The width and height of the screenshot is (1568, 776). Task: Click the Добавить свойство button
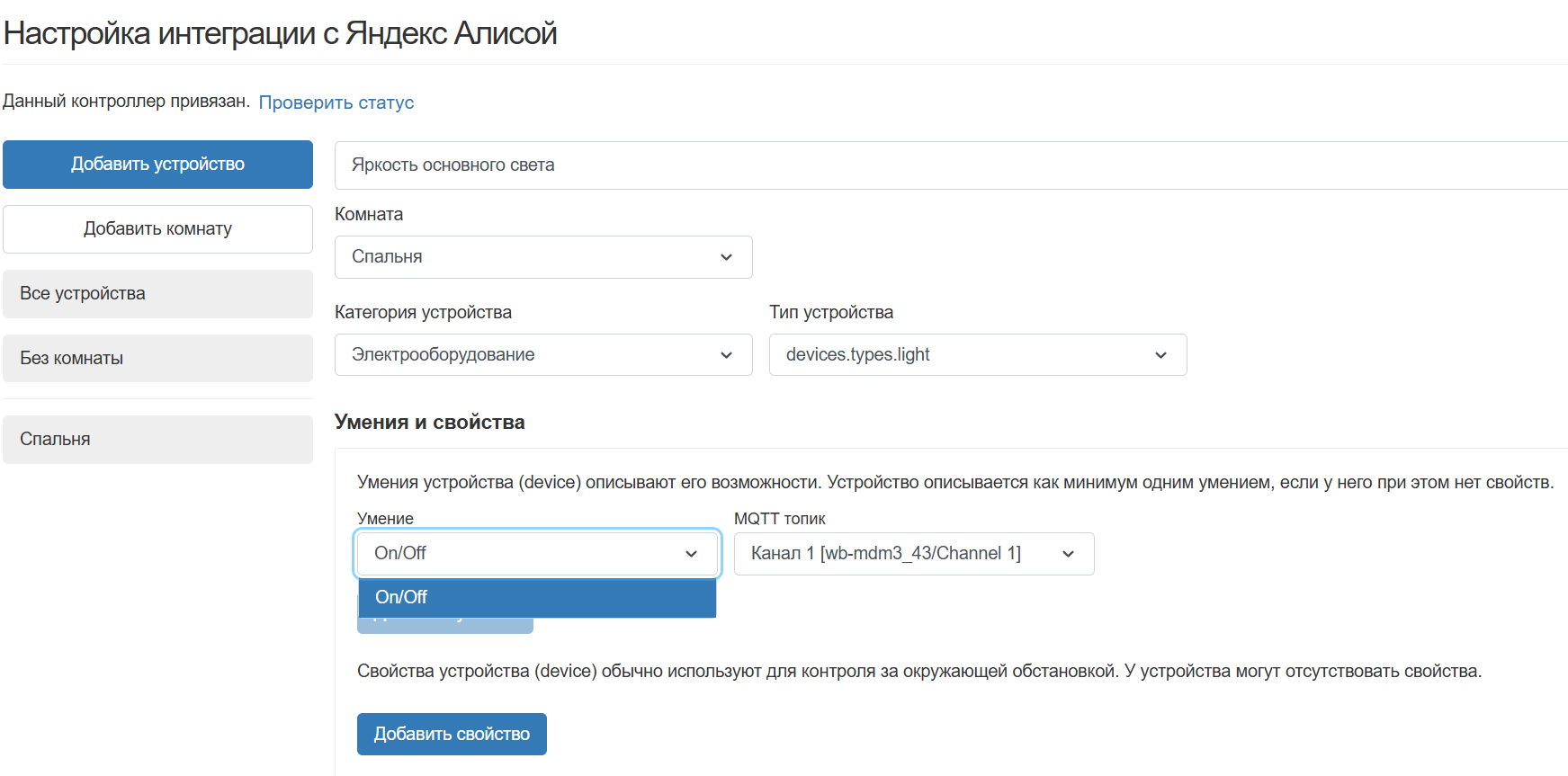(x=452, y=735)
